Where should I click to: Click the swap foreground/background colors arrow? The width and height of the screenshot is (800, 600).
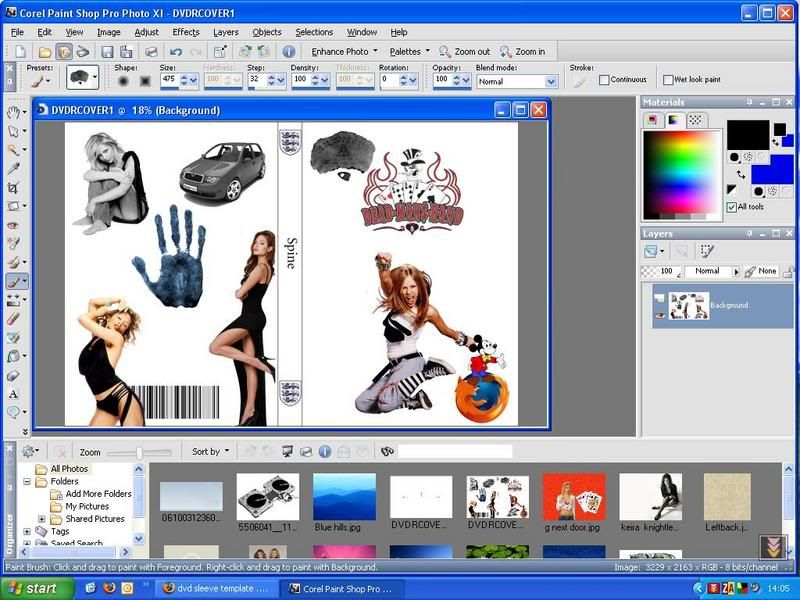coord(741,175)
